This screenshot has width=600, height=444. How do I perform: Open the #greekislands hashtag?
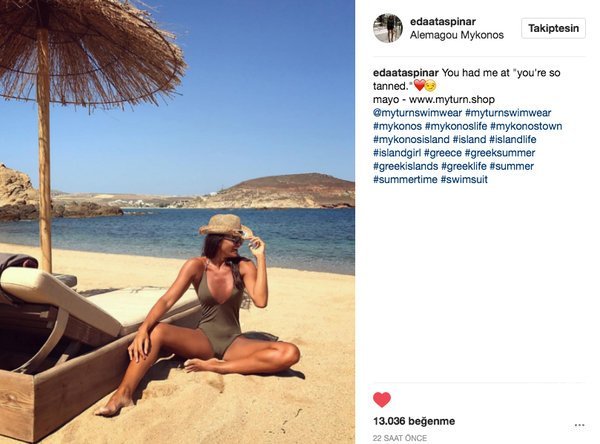point(406,166)
